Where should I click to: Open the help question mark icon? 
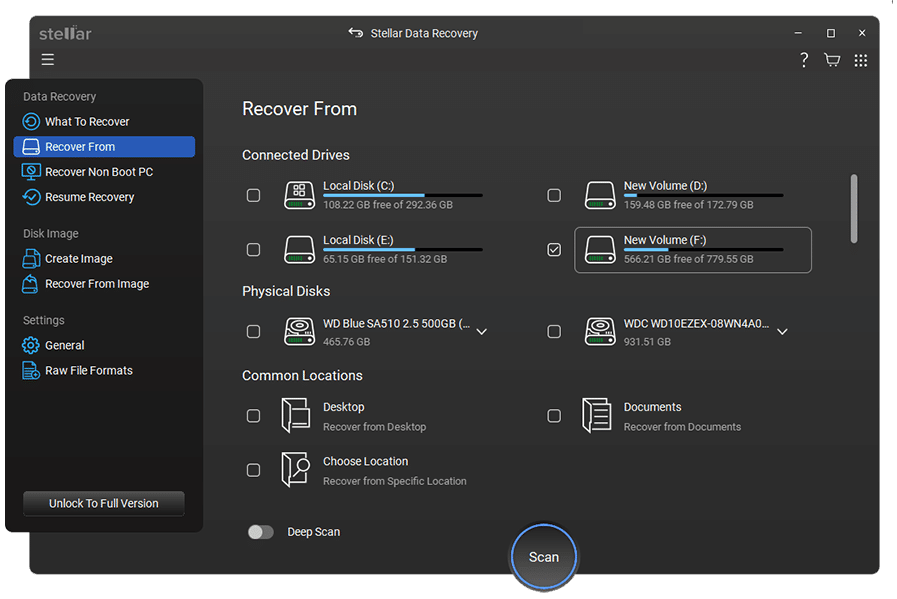tap(804, 60)
